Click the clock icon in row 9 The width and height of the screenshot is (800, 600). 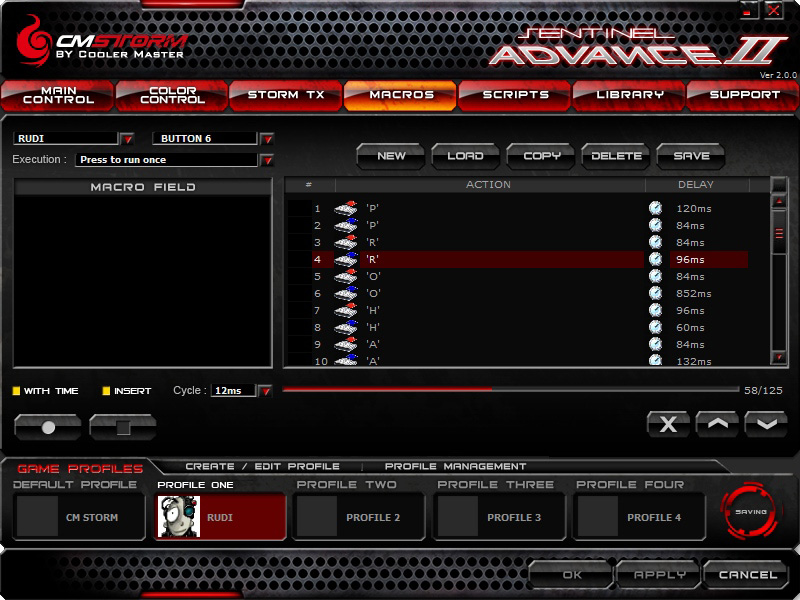656,344
